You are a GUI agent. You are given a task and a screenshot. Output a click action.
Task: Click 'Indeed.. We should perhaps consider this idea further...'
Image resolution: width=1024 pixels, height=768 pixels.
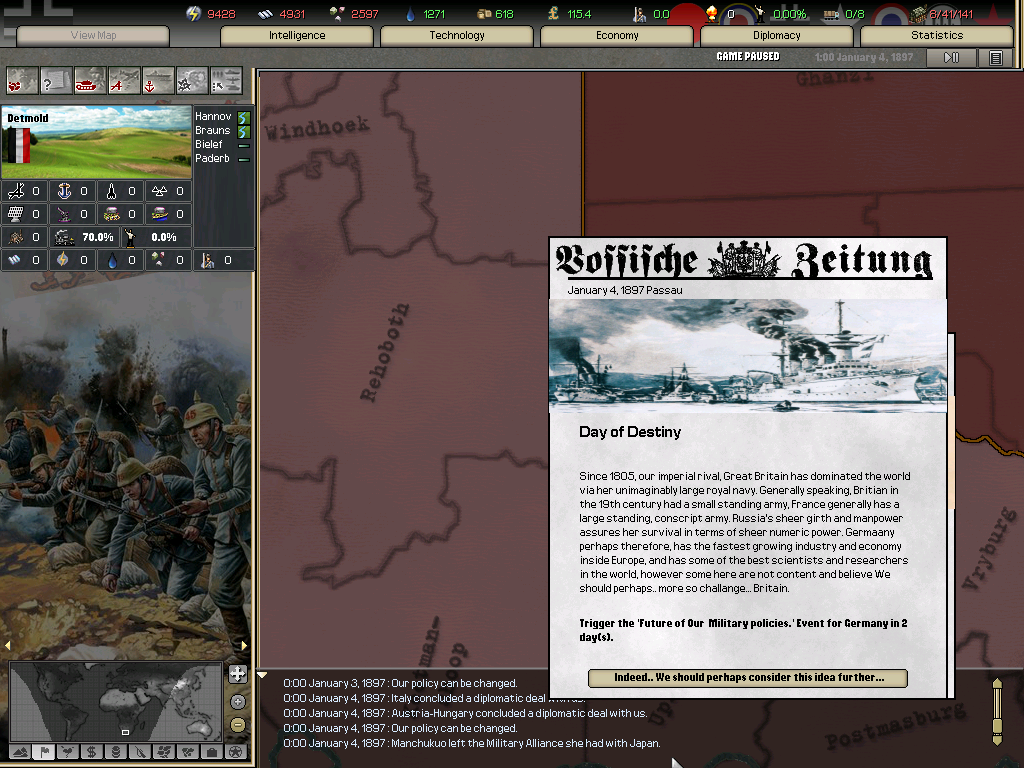click(x=747, y=677)
